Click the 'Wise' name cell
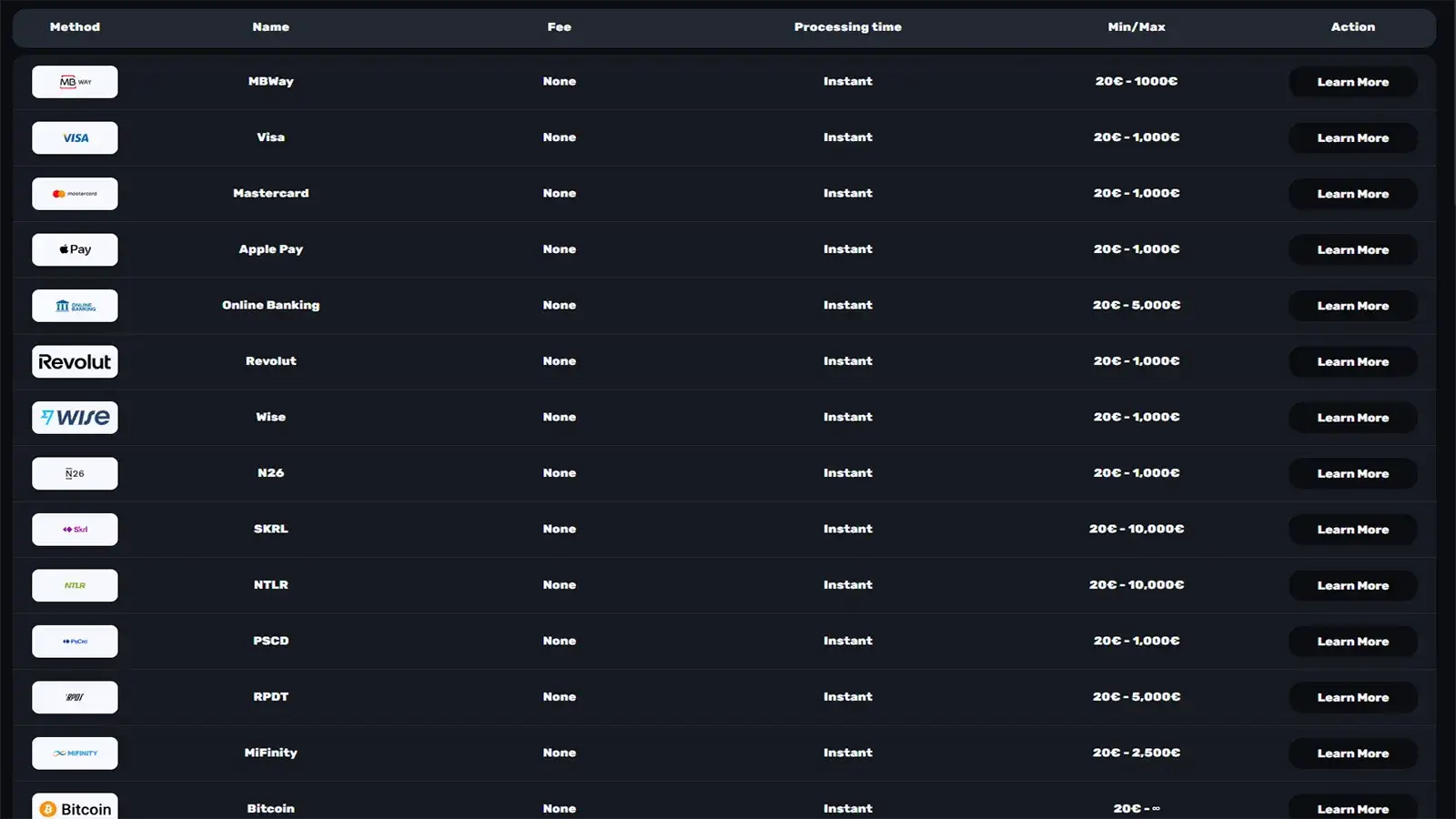 [x=271, y=417]
